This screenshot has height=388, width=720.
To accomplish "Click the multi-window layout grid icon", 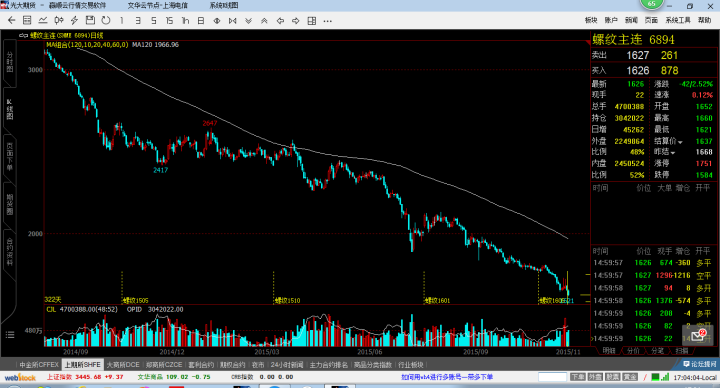I will (x=312, y=21).
